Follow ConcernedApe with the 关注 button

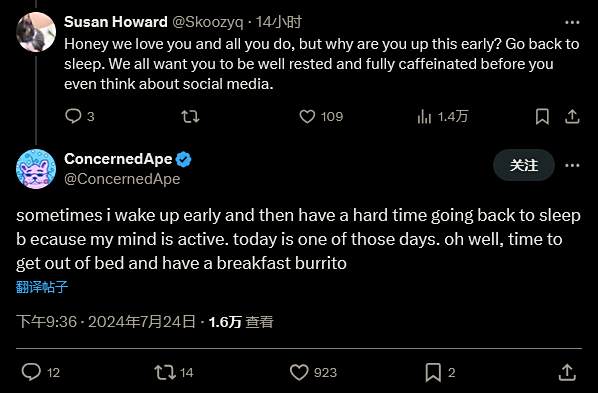[x=524, y=165]
